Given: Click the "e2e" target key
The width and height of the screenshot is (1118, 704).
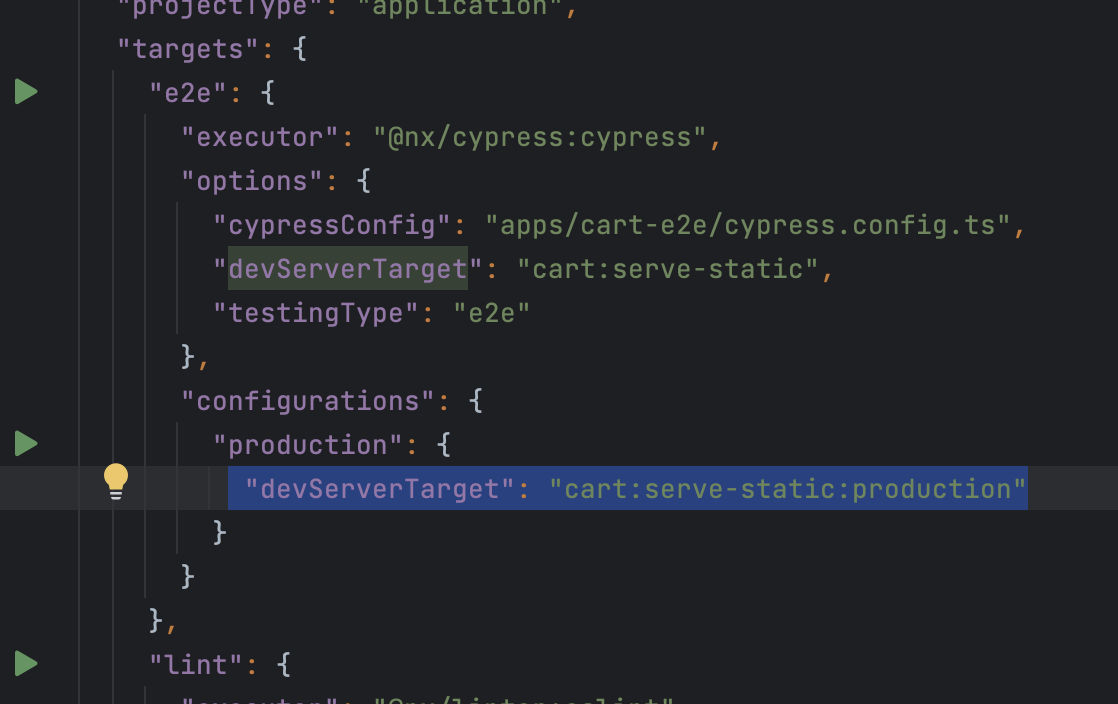Looking at the screenshot, I should click(188, 93).
